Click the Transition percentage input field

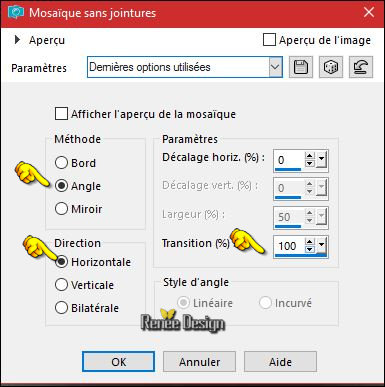(289, 246)
